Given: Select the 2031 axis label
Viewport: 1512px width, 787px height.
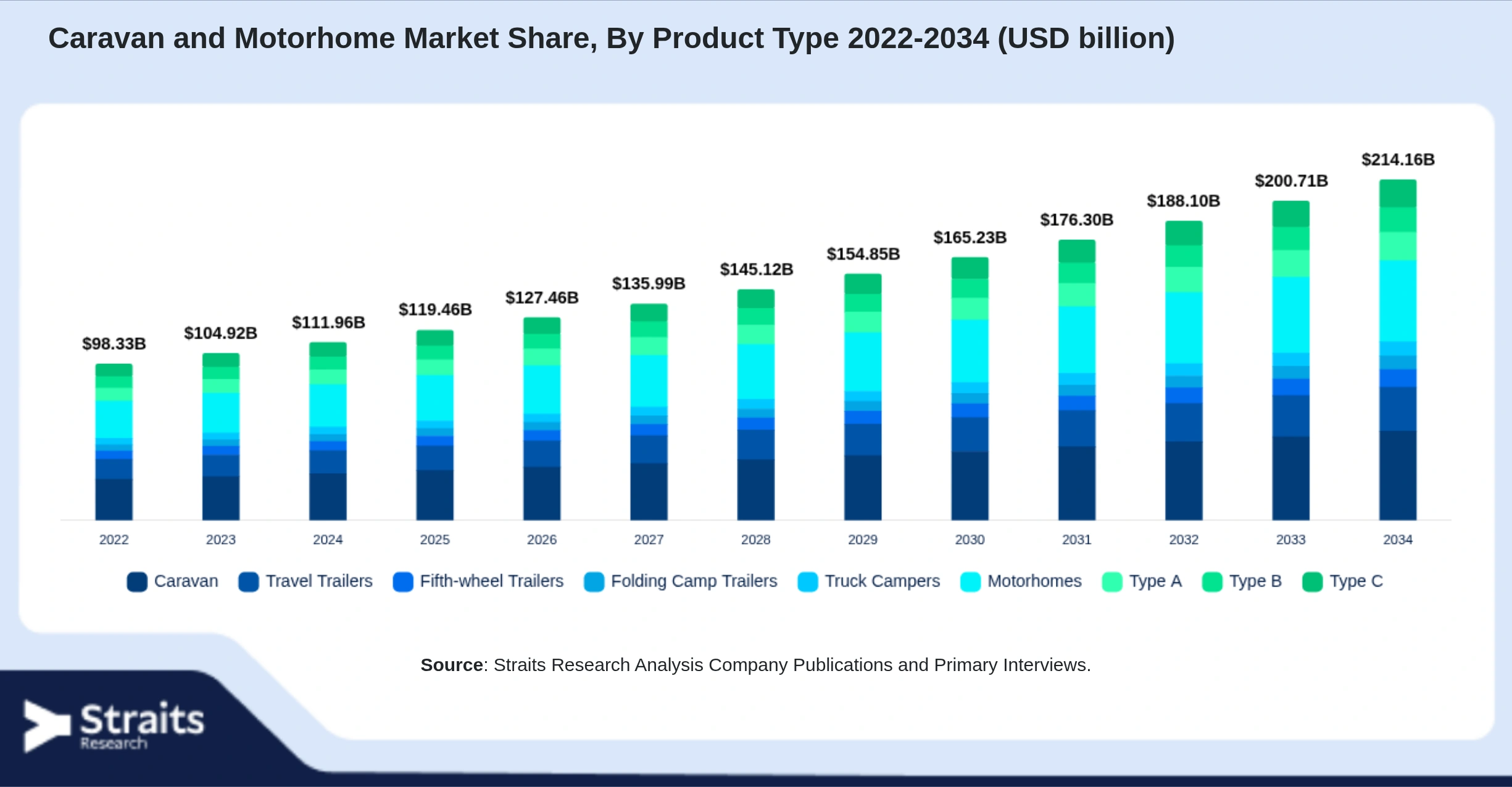Looking at the screenshot, I should 1077,540.
